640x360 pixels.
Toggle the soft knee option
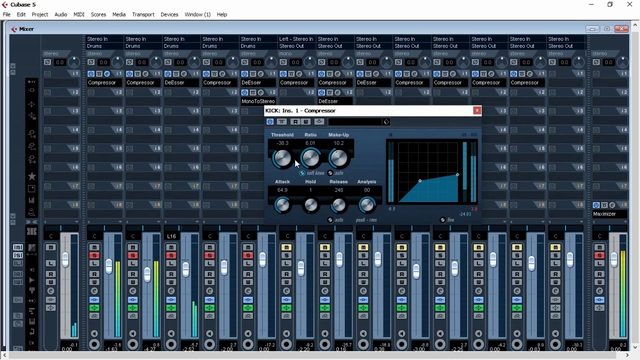click(302, 173)
